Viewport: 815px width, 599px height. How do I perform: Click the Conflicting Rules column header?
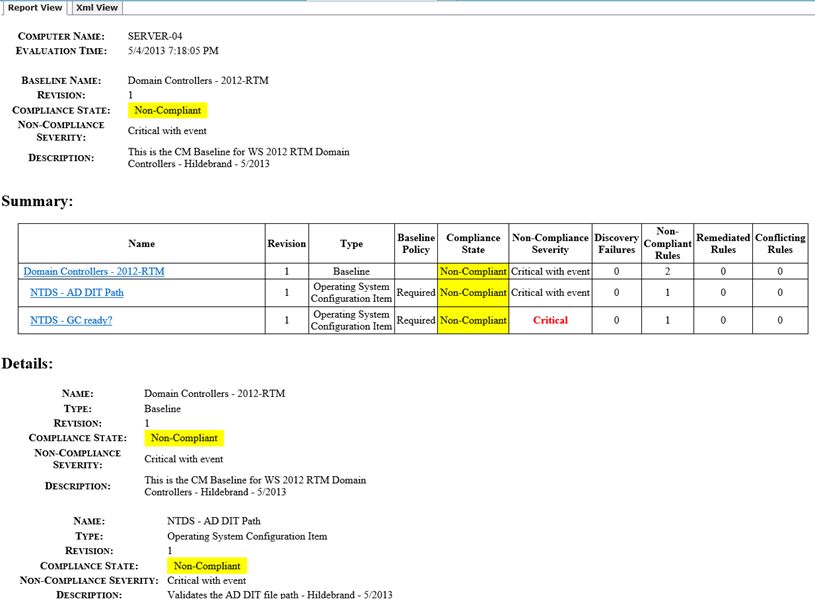(780, 243)
